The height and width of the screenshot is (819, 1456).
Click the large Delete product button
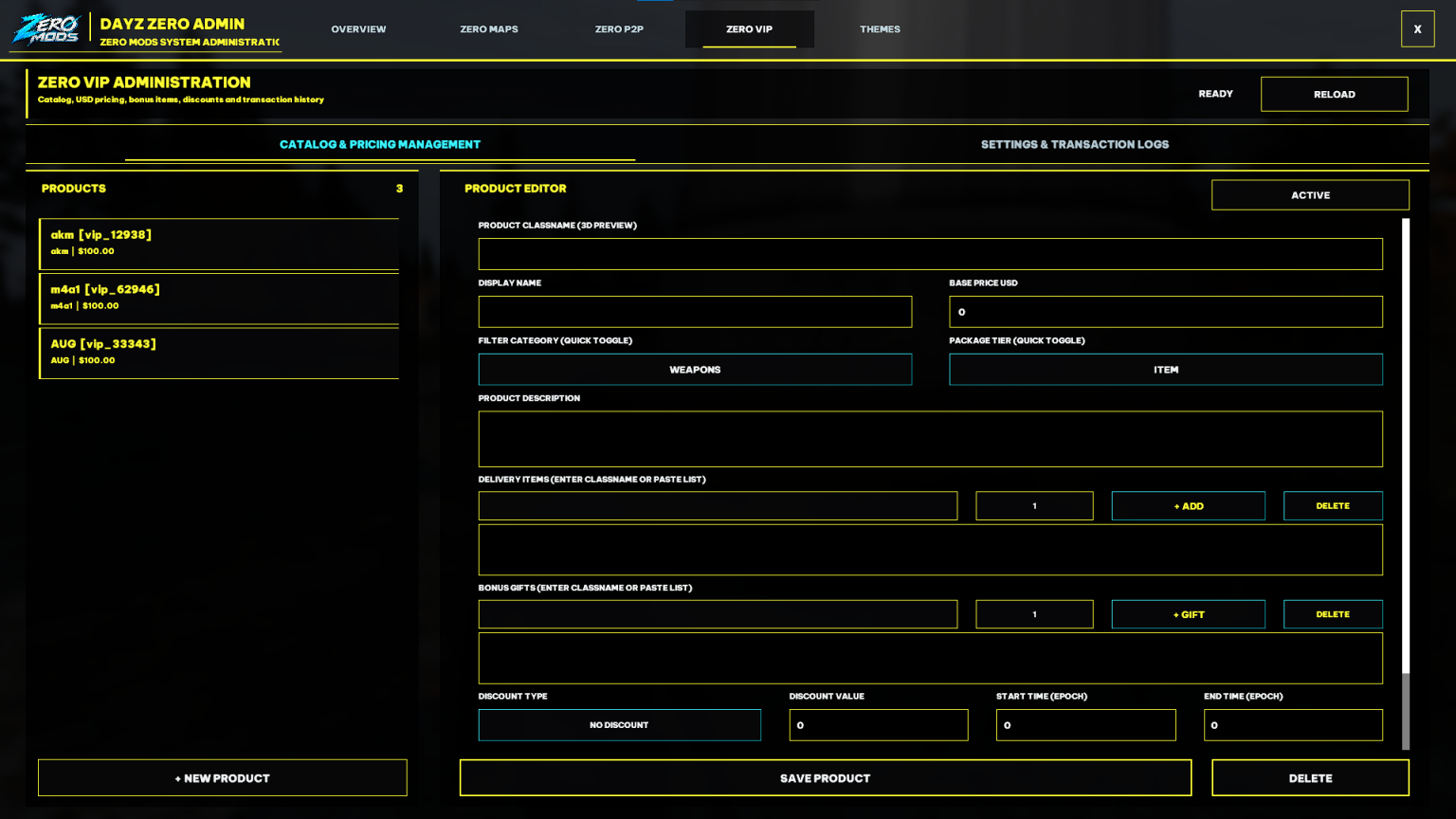pos(1310,778)
